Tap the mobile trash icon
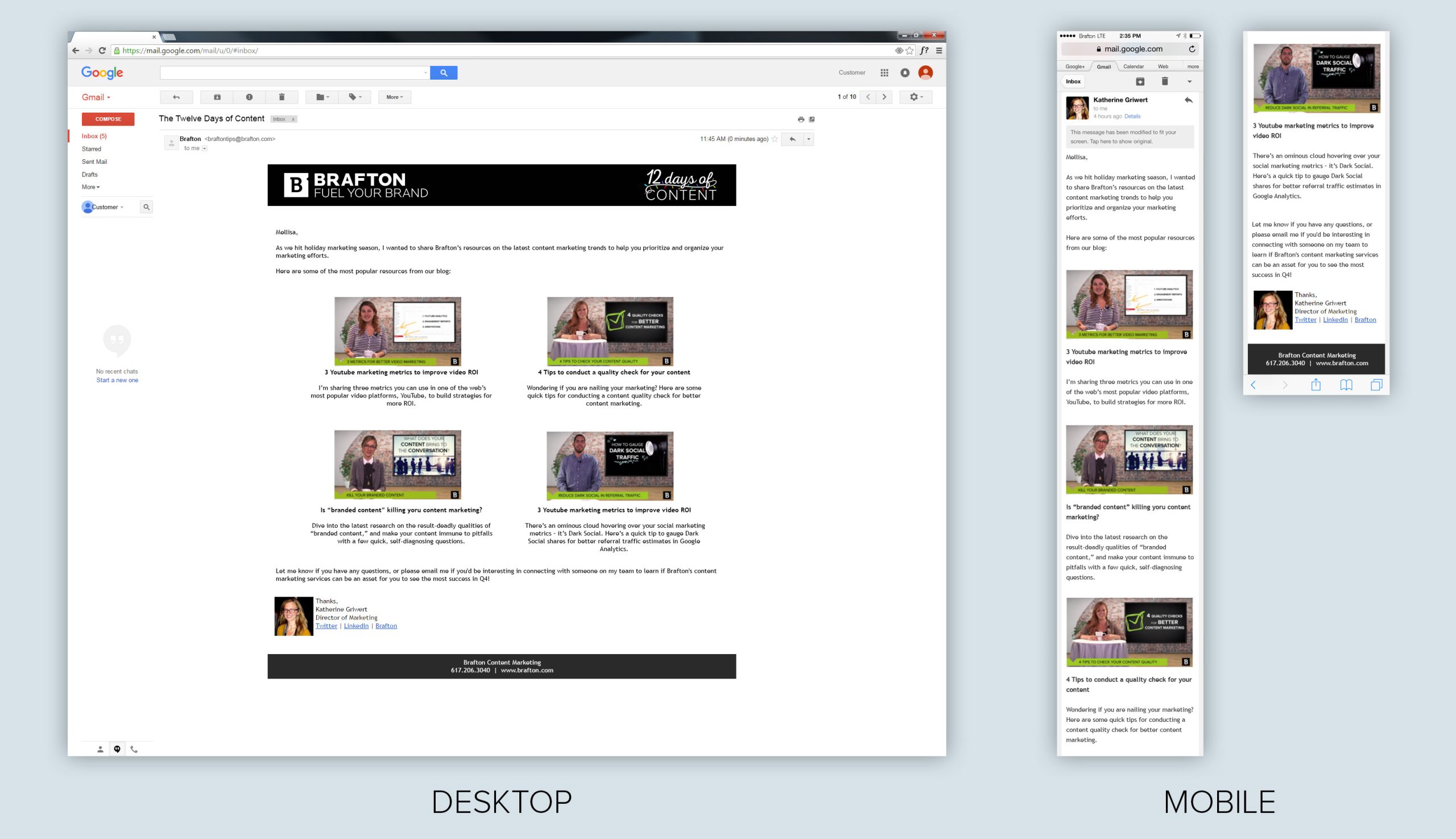Screen dimensions: 1456x839 click(1164, 81)
